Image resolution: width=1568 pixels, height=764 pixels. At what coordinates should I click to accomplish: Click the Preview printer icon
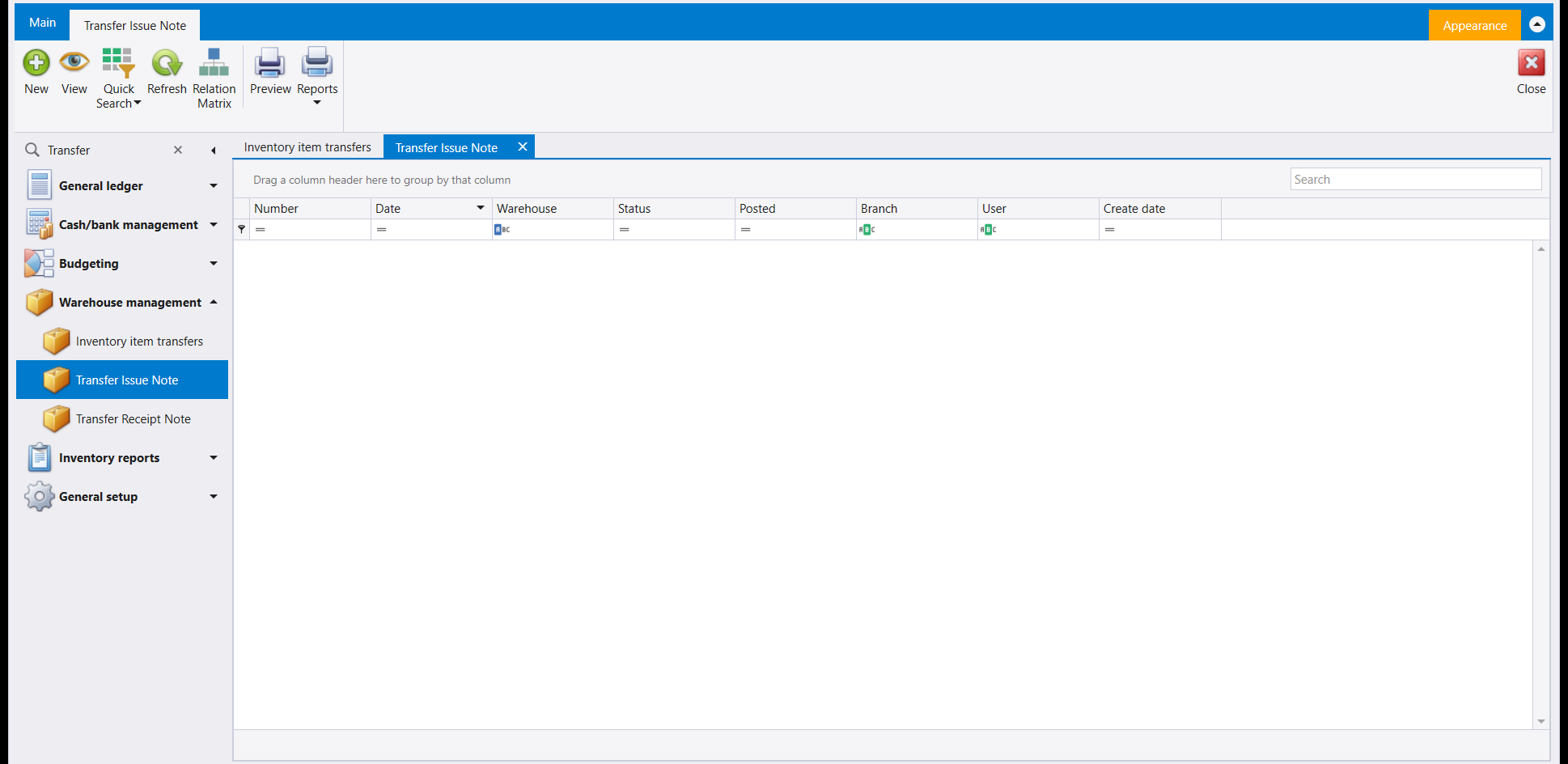[x=270, y=63]
